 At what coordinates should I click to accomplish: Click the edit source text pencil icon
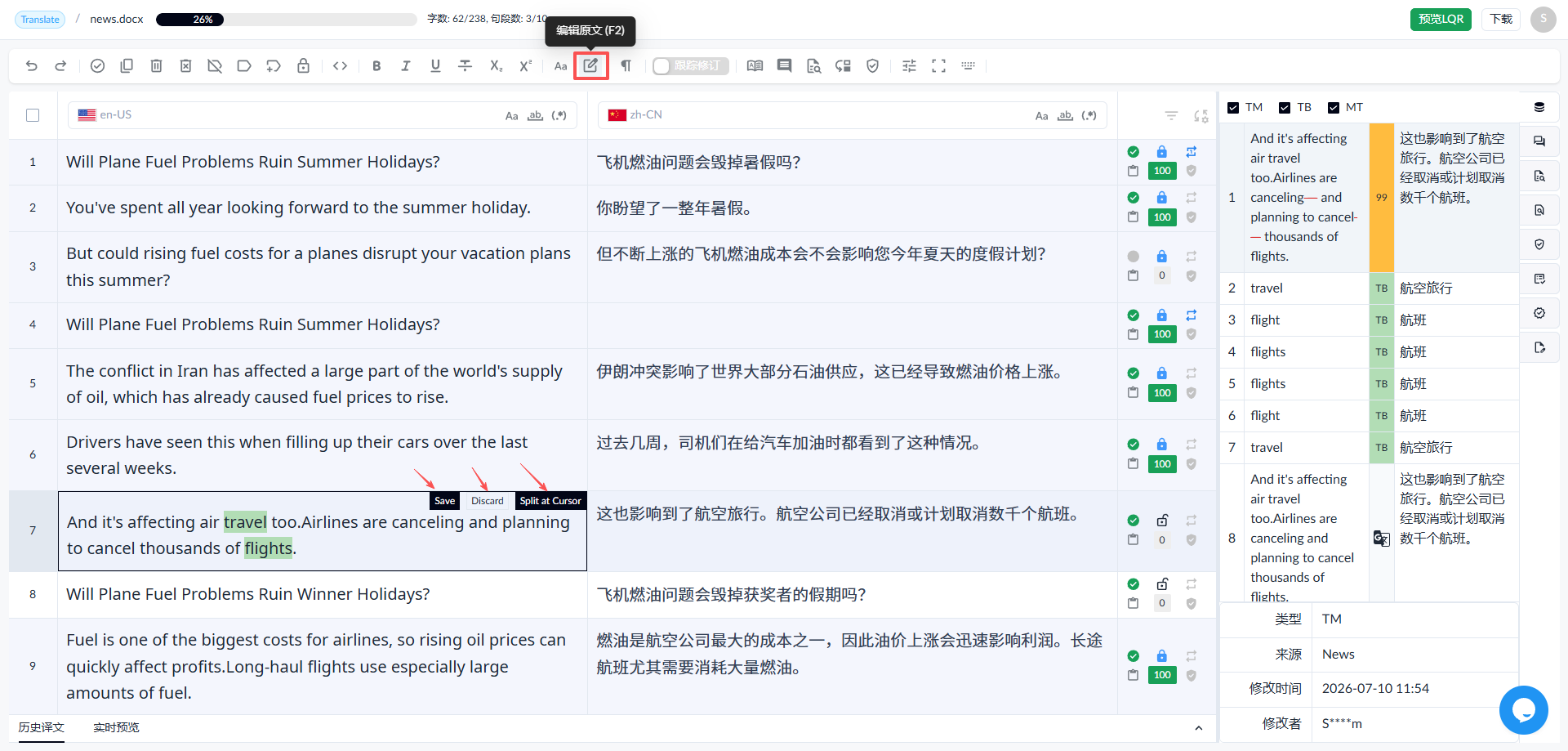tap(590, 65)
